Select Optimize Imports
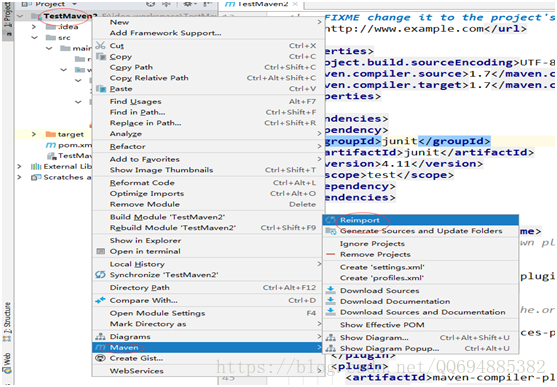This screenshot has width=557, height=387. tap(209, 193)
